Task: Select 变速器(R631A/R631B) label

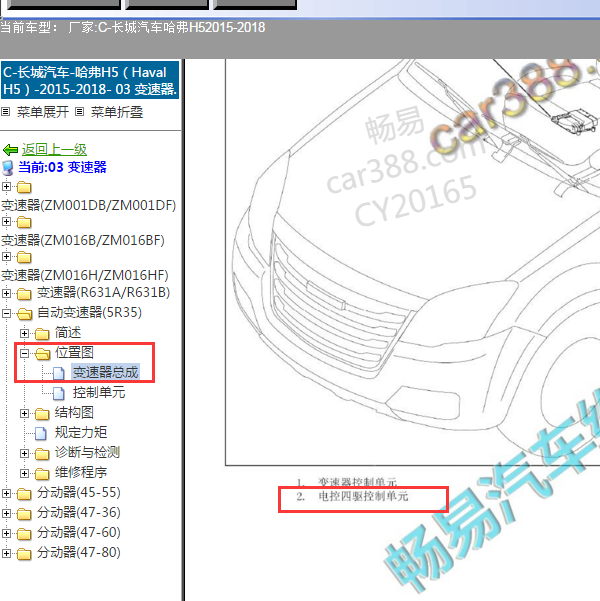Action: (104, 292)
